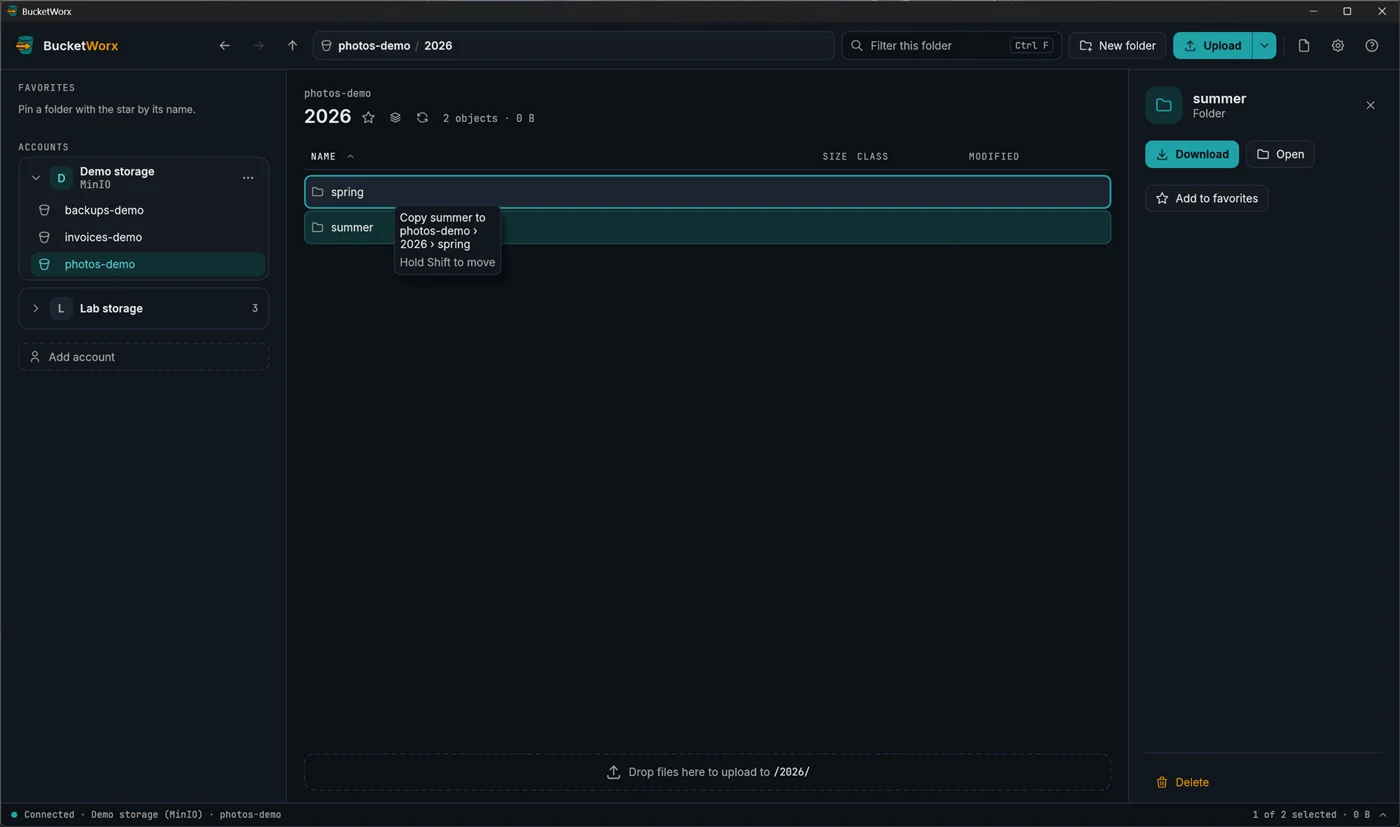Select the summer folder row
Image resolution: width=1400 pixels, height=827 pixels.
coord(707,227)
